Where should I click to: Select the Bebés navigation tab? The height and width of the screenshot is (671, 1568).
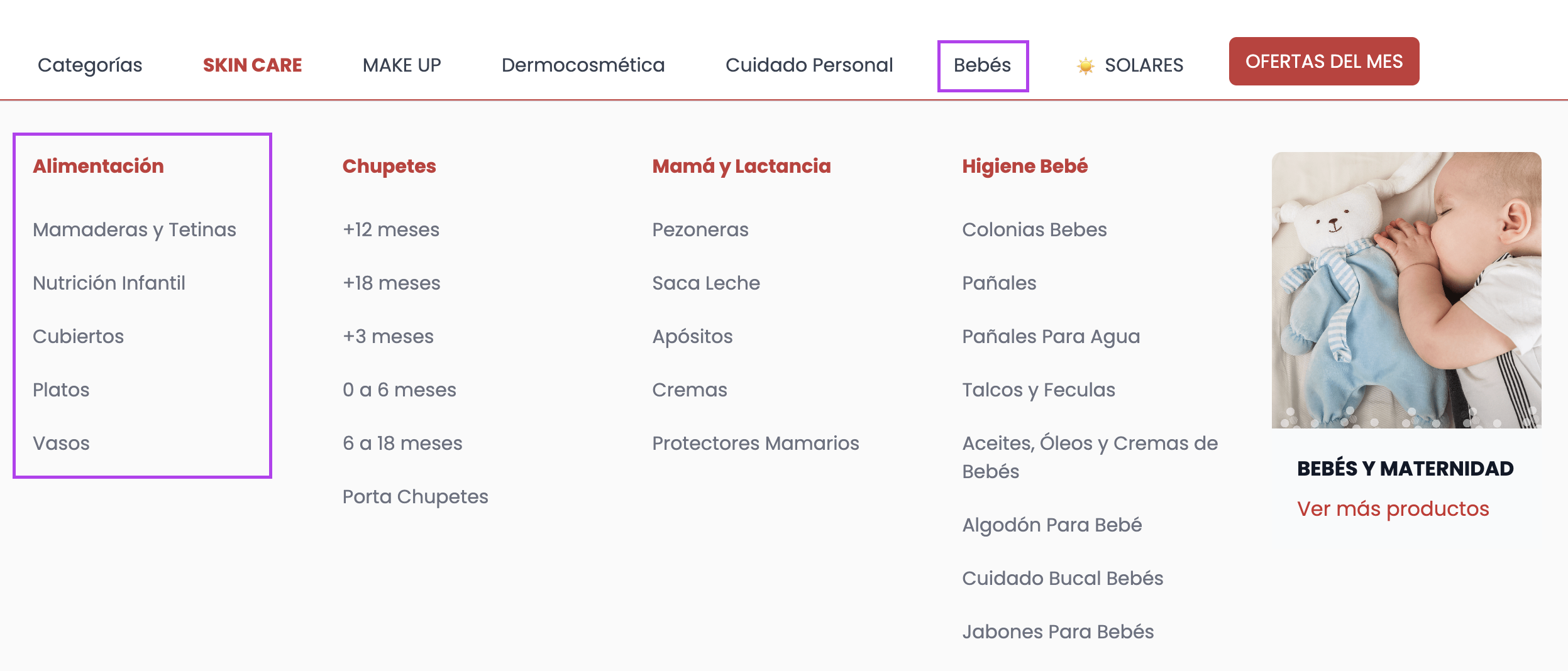(982, 65)
